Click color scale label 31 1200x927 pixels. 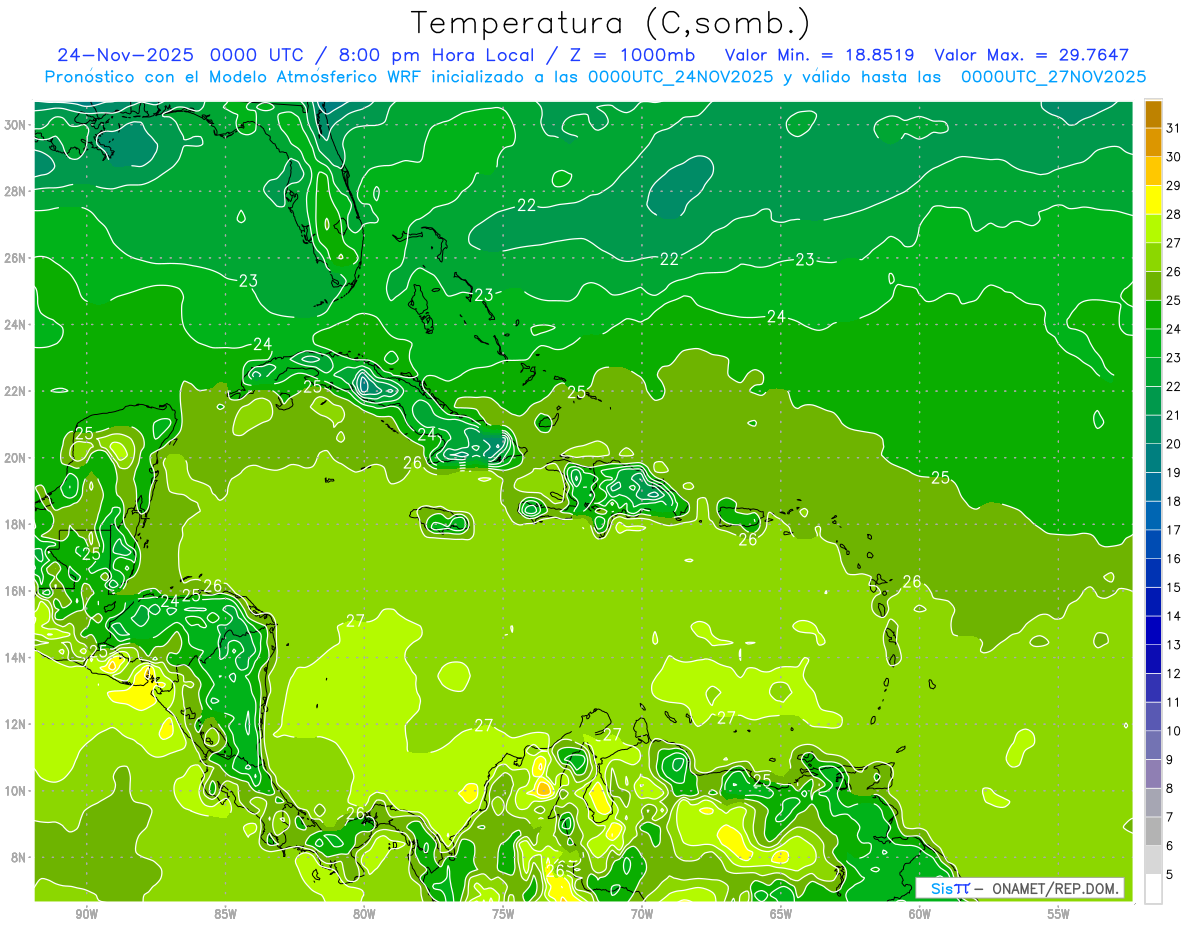click(1174, 127)
